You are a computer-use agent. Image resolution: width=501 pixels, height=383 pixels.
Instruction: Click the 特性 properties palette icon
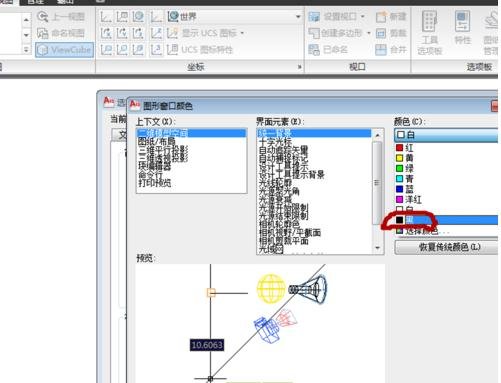[463, 27]
